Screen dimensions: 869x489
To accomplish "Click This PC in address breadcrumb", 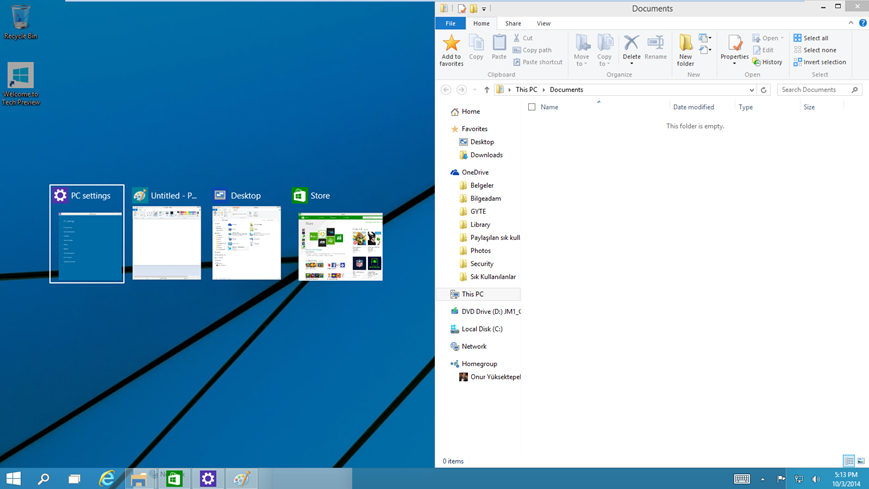I will click(x=526, y=90).
